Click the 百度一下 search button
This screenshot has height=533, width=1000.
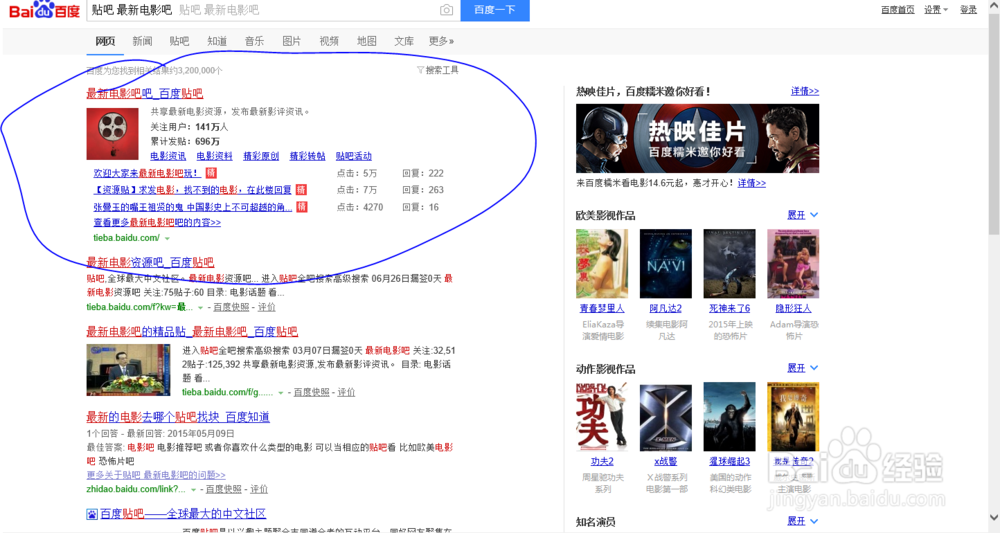[x=495, y=10]
